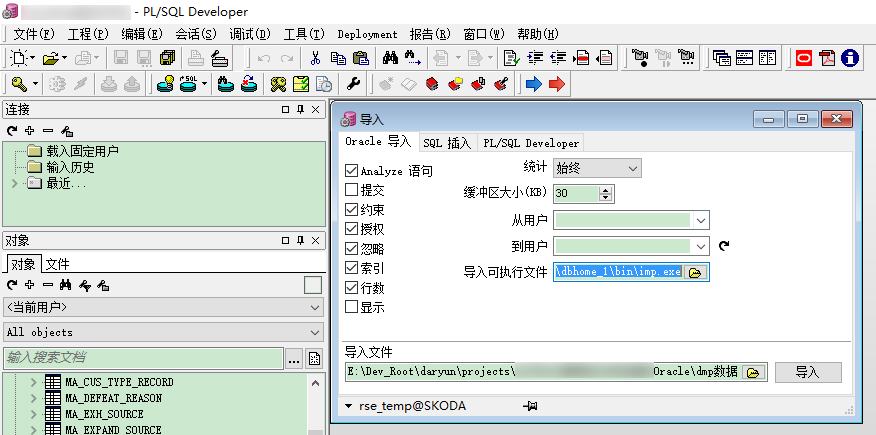Click the PDF manuals icon
Screen dimensions: 876x435
point(827,58)
